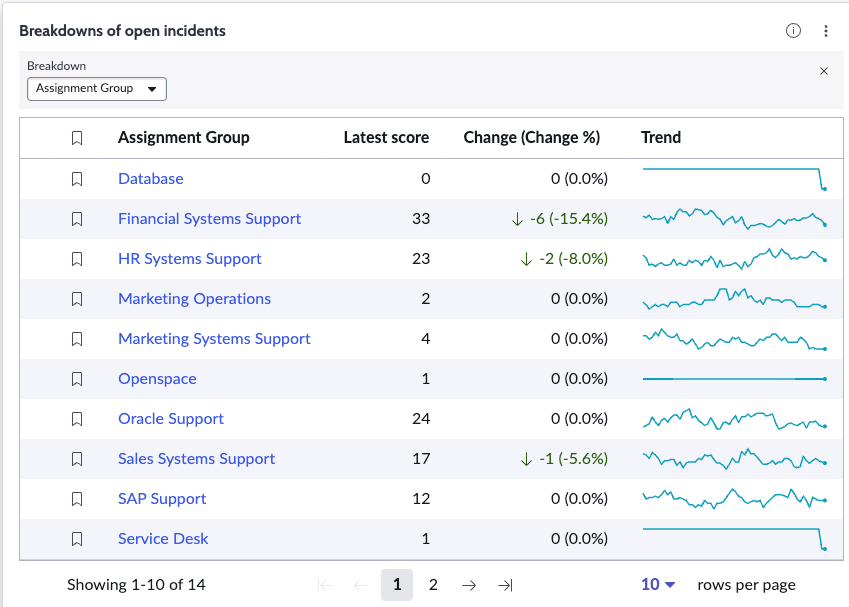Open the rows per page dropdown
Viewport: 849px width, 607px height.
pos(658,585)
